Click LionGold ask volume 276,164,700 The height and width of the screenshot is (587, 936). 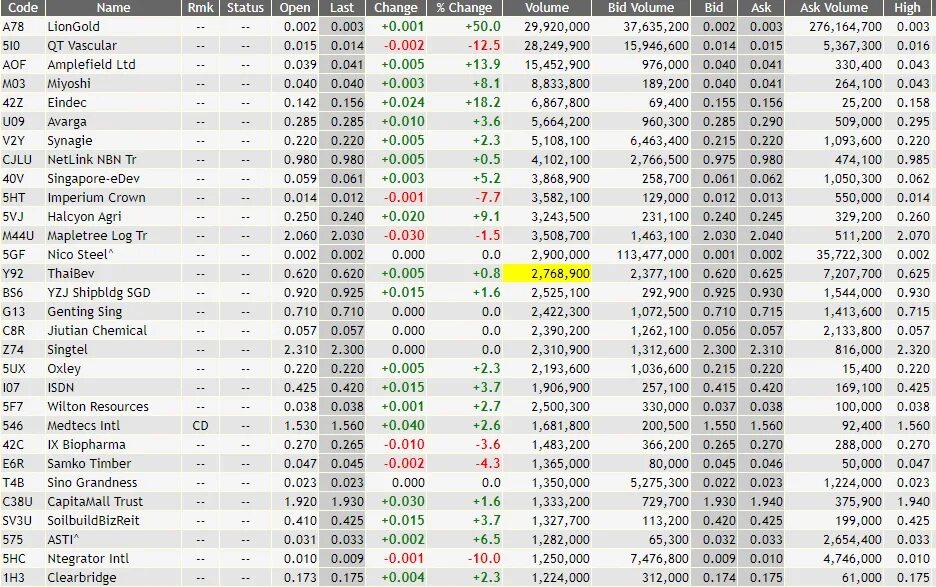tap(845, 27)
